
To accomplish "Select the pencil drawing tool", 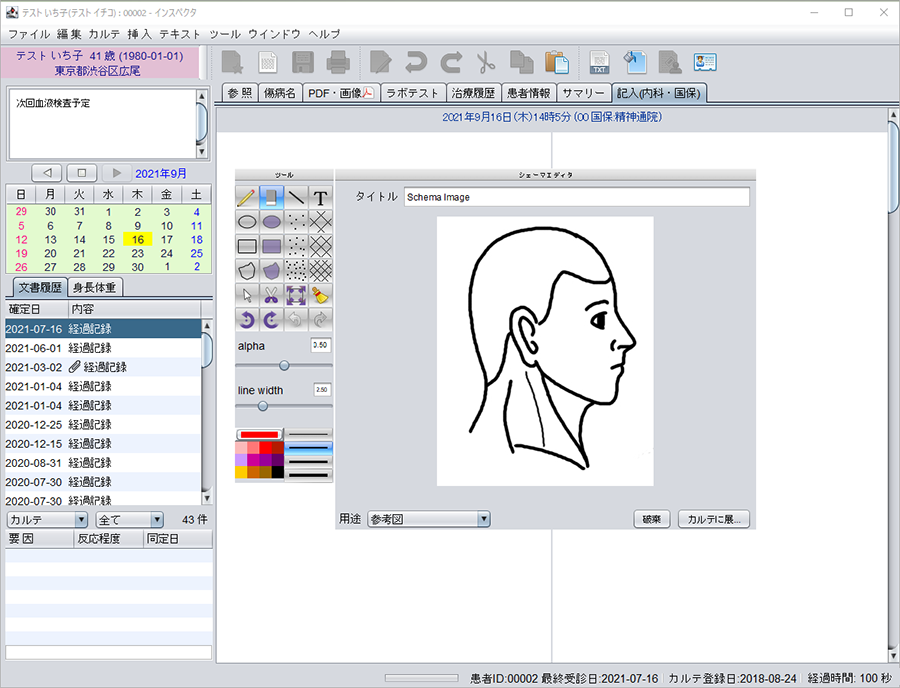I will [x=247, y=198].
